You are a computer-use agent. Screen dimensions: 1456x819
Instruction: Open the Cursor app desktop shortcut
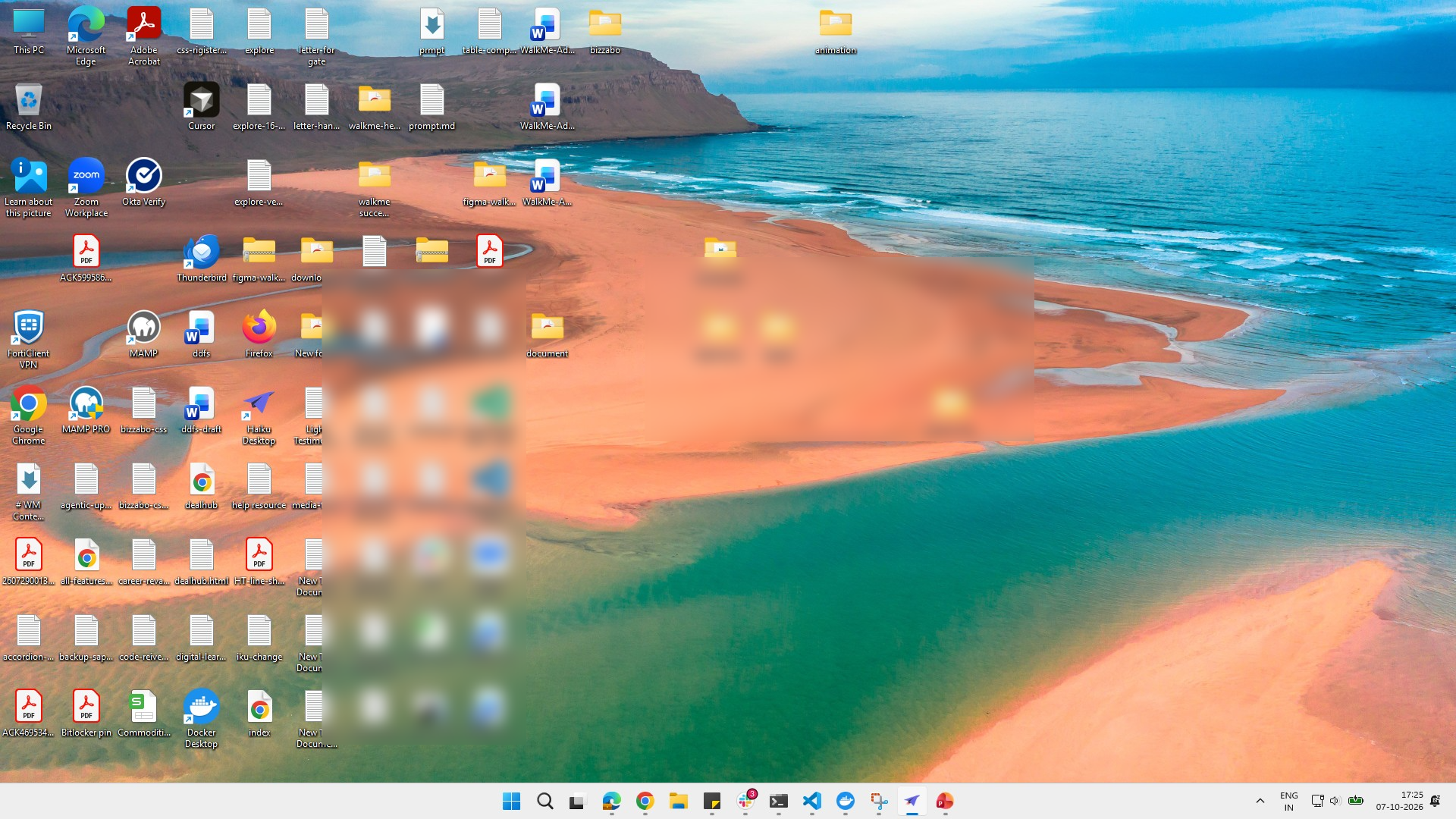(201, 107)
